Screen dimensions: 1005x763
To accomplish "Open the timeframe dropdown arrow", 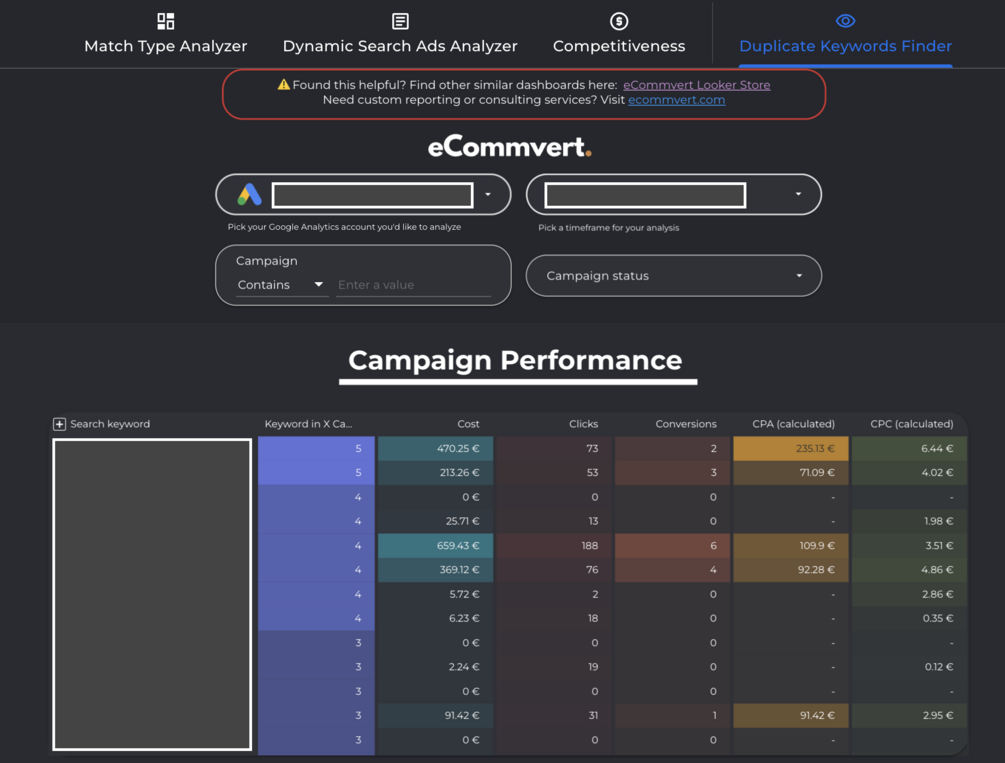I will (x=798, y=194).
